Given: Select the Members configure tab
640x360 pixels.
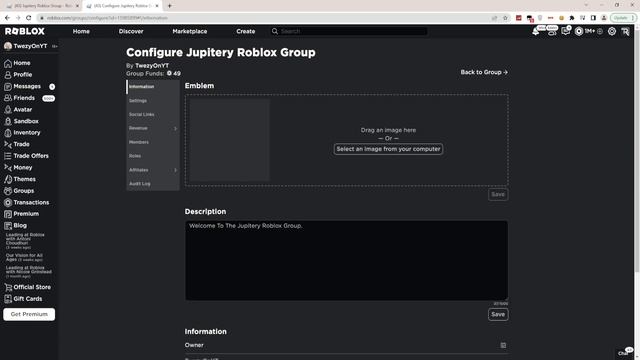Looking at the screenshot, I should (x=153, y=142).
